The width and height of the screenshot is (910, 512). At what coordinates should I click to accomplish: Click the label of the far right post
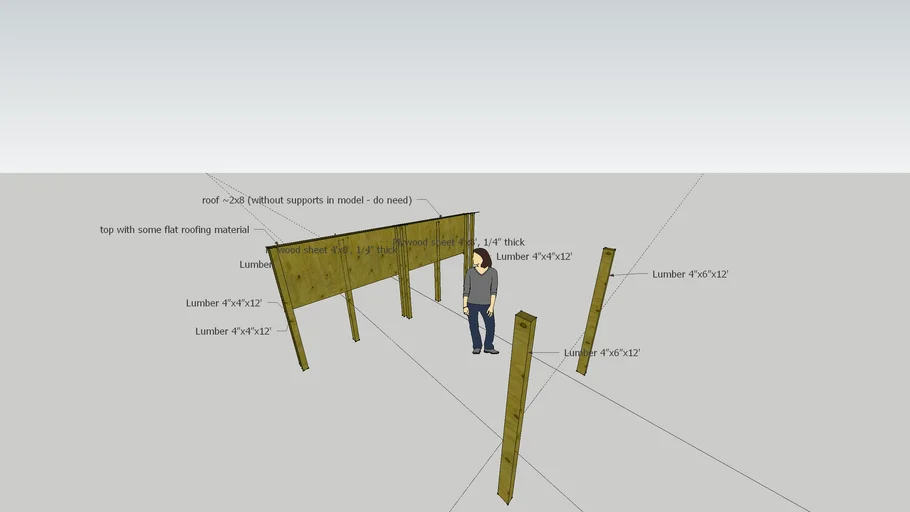coord(690,274)
